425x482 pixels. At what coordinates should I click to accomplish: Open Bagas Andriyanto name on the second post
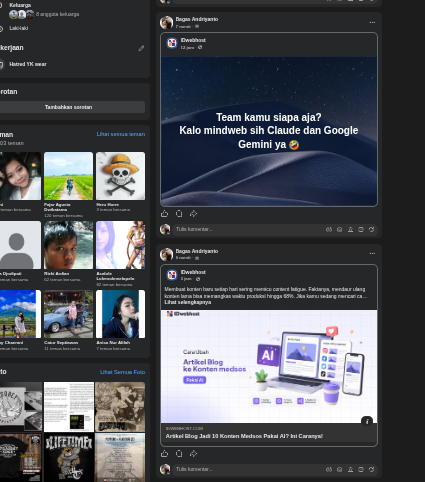(x=197, y=251)
